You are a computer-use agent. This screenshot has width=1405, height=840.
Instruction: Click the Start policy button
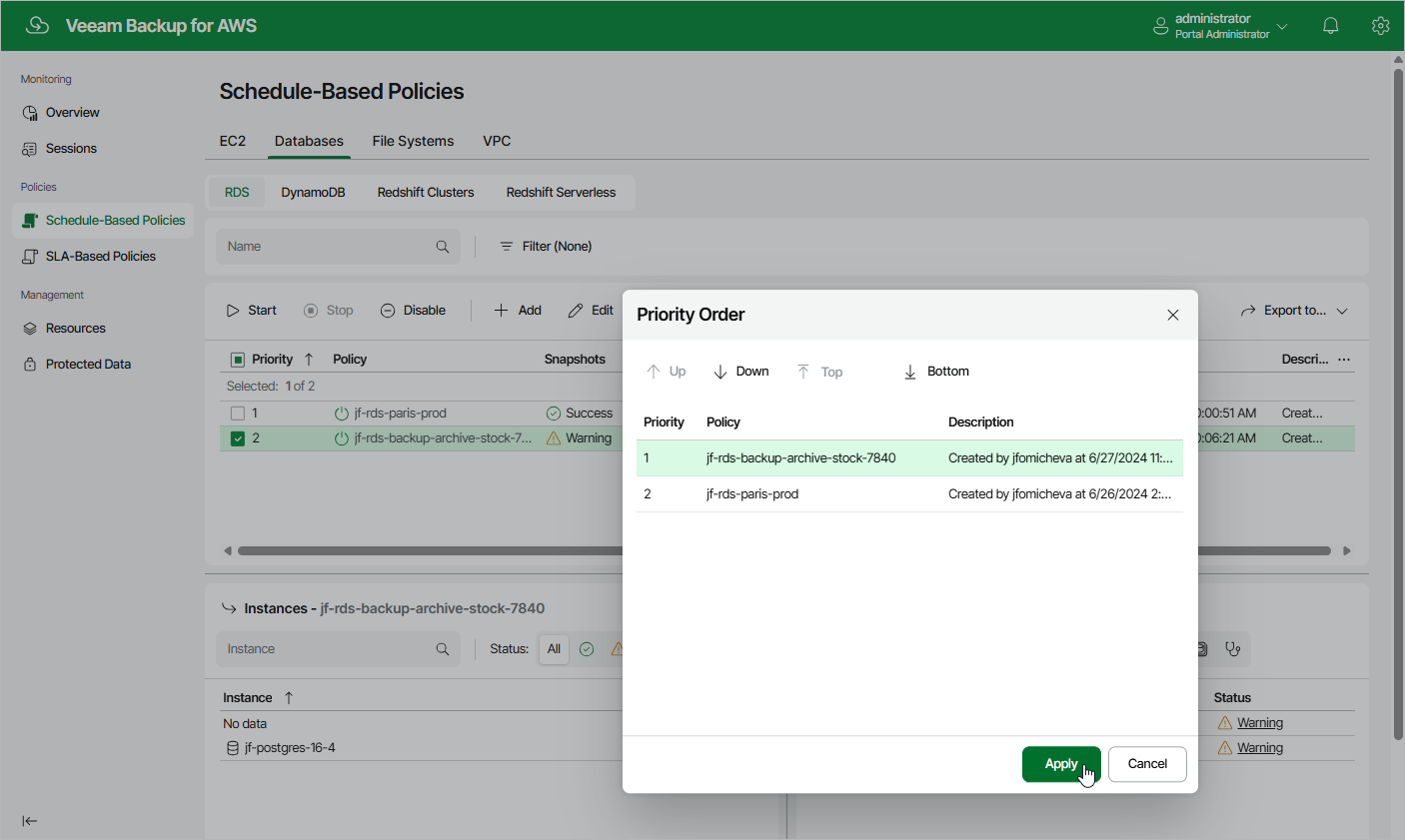[251, 311]
